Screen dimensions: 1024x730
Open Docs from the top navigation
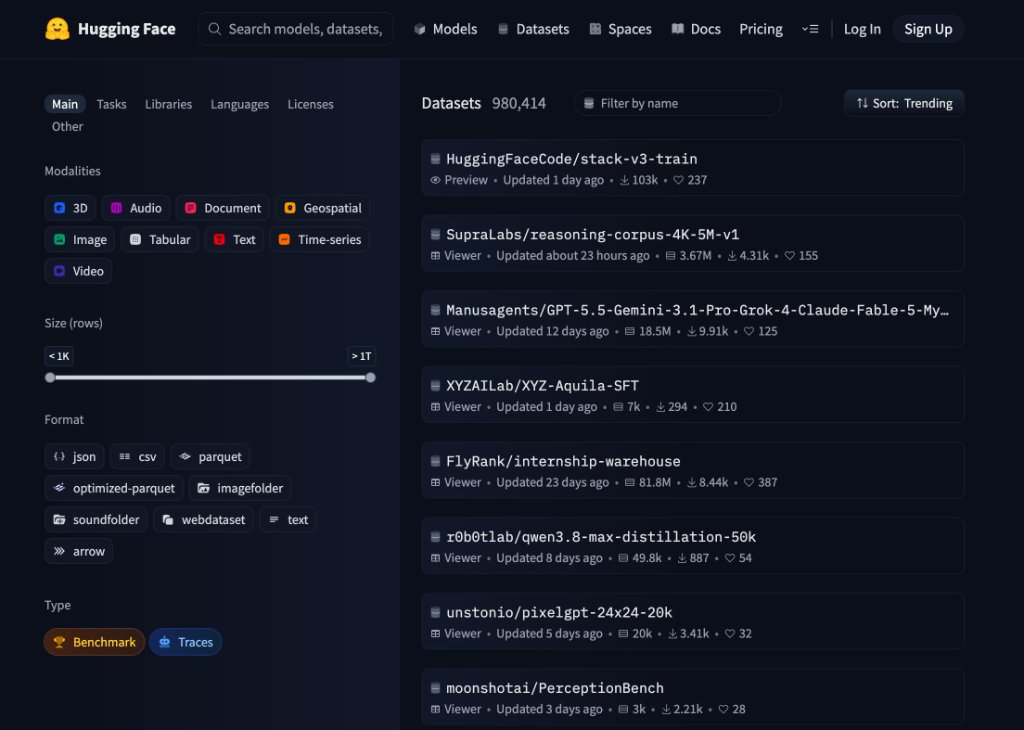pos(696,29)
